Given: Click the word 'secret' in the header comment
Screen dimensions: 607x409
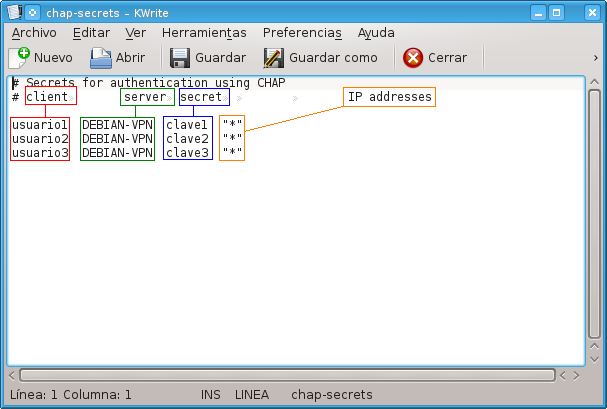Looking at the screenshot, I should pos(201,96).
